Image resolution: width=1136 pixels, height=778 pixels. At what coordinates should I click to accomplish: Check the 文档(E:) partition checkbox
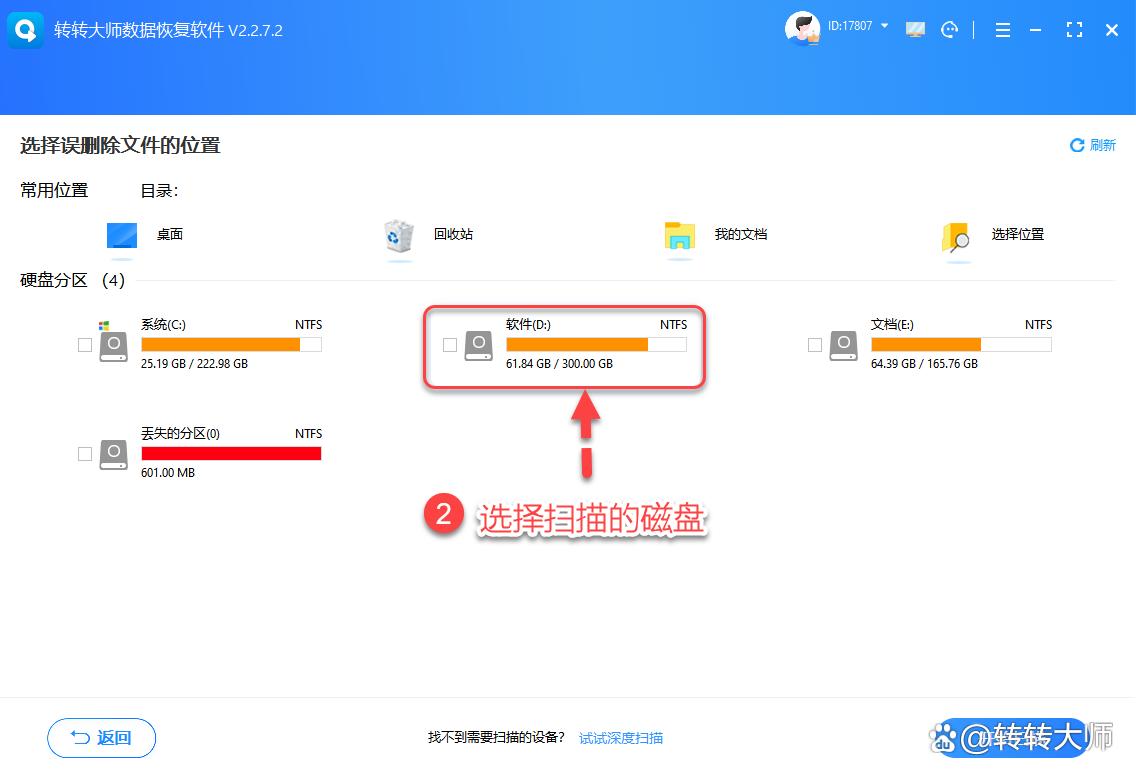pos(815,345)
